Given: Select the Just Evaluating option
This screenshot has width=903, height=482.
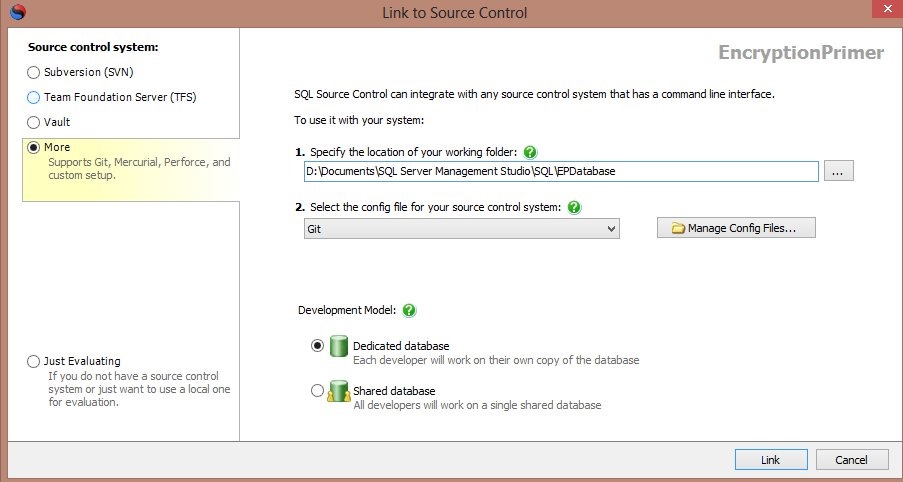Looking at the screenshot, I should pos(34,361).
